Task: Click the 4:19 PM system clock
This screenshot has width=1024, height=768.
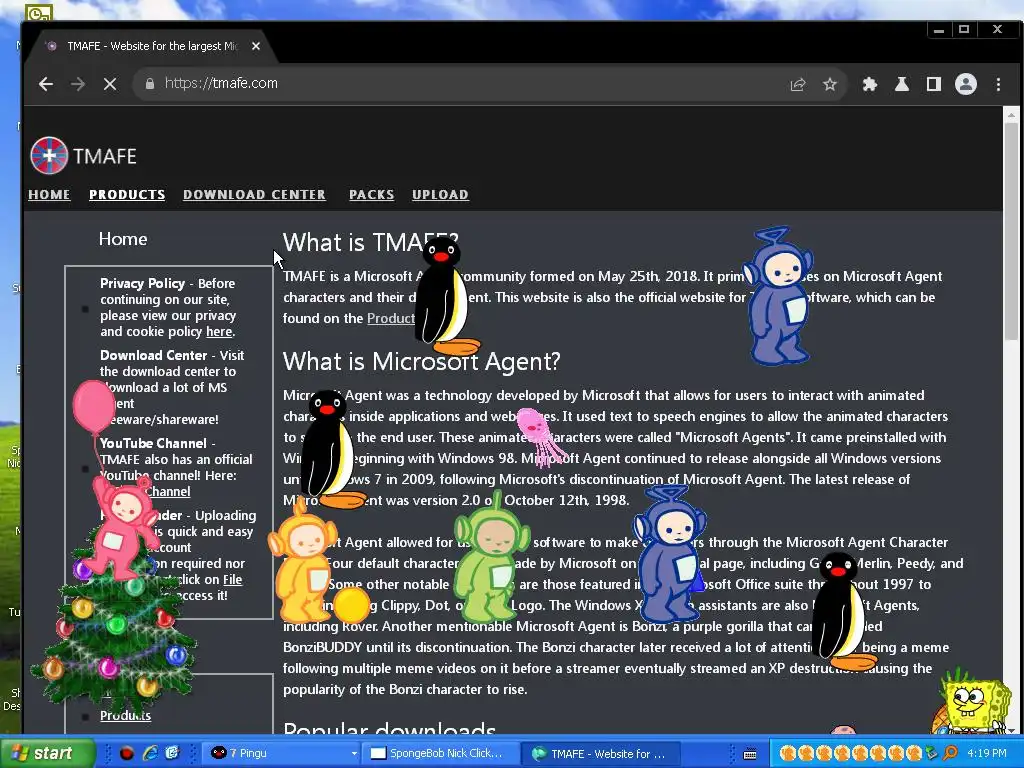Action: (987, 753)
